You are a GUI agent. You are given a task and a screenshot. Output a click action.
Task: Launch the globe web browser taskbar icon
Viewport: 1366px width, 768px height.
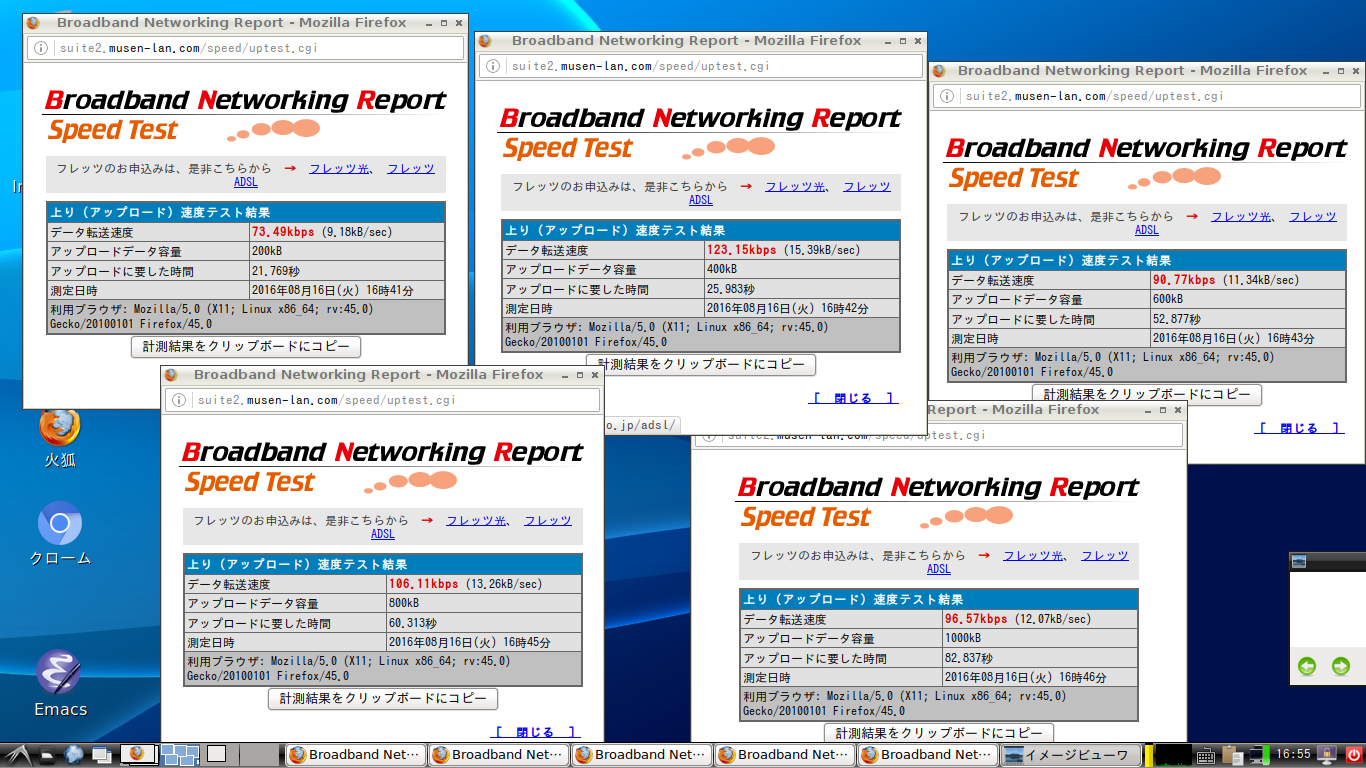pos(73,754)
